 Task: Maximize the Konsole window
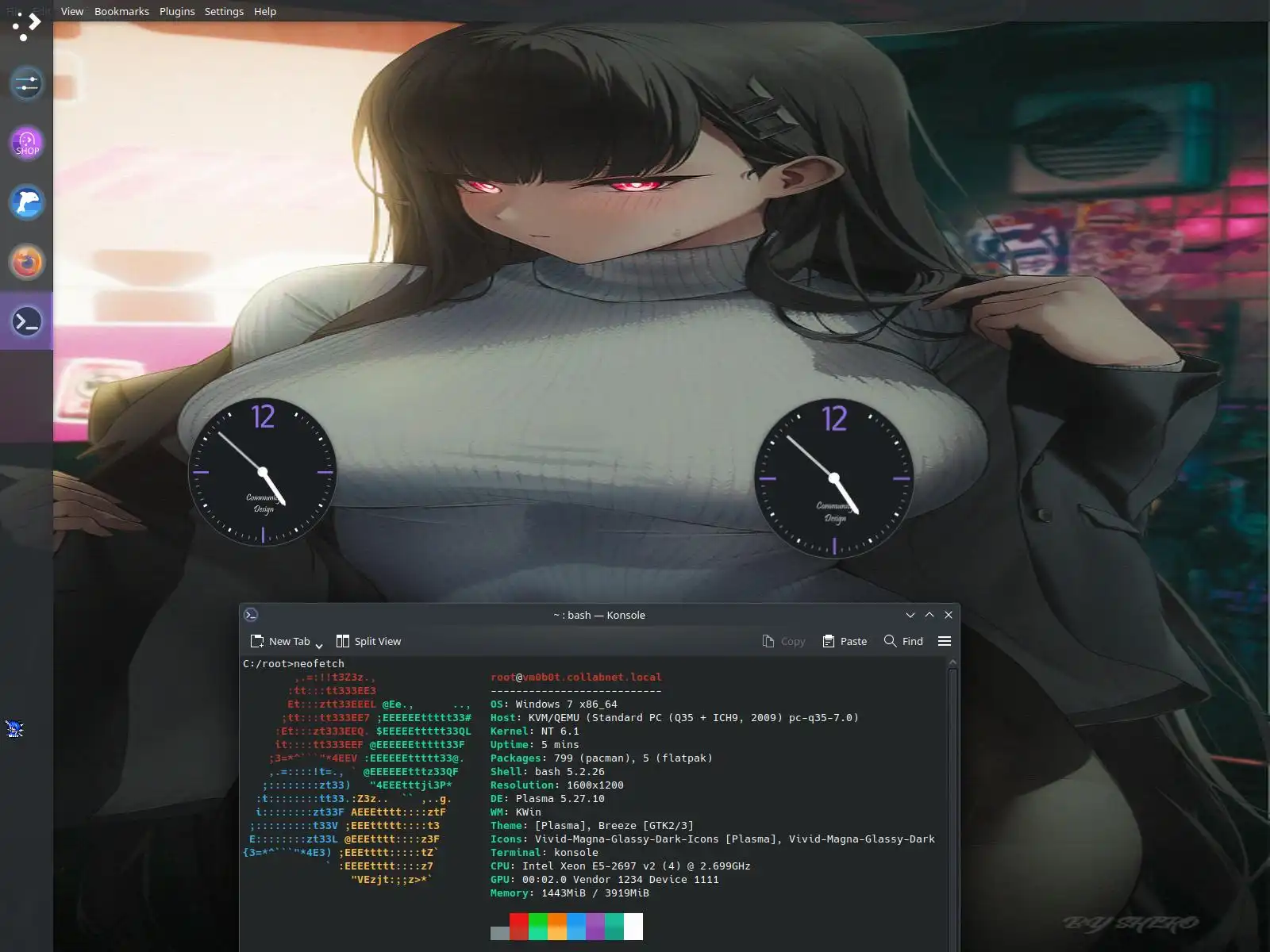[929, 615]
